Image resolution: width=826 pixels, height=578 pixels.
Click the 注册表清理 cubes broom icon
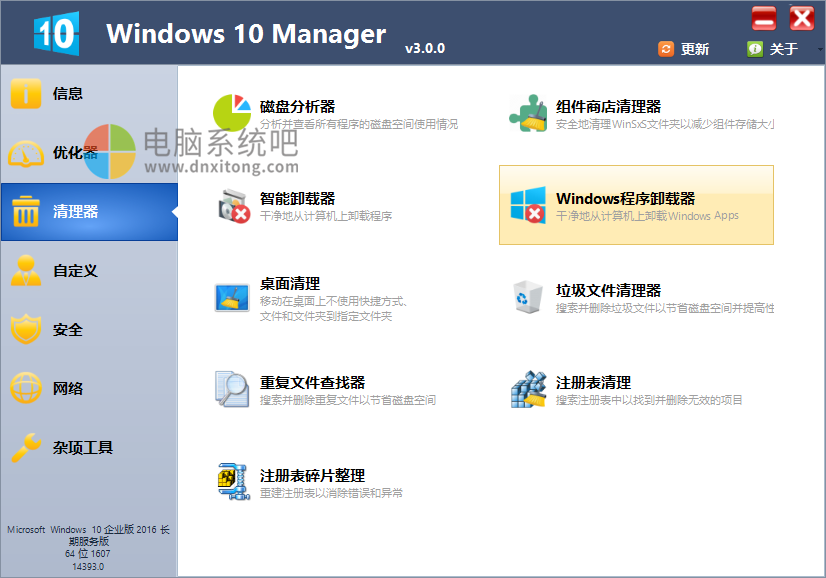(x=528, y=389)
